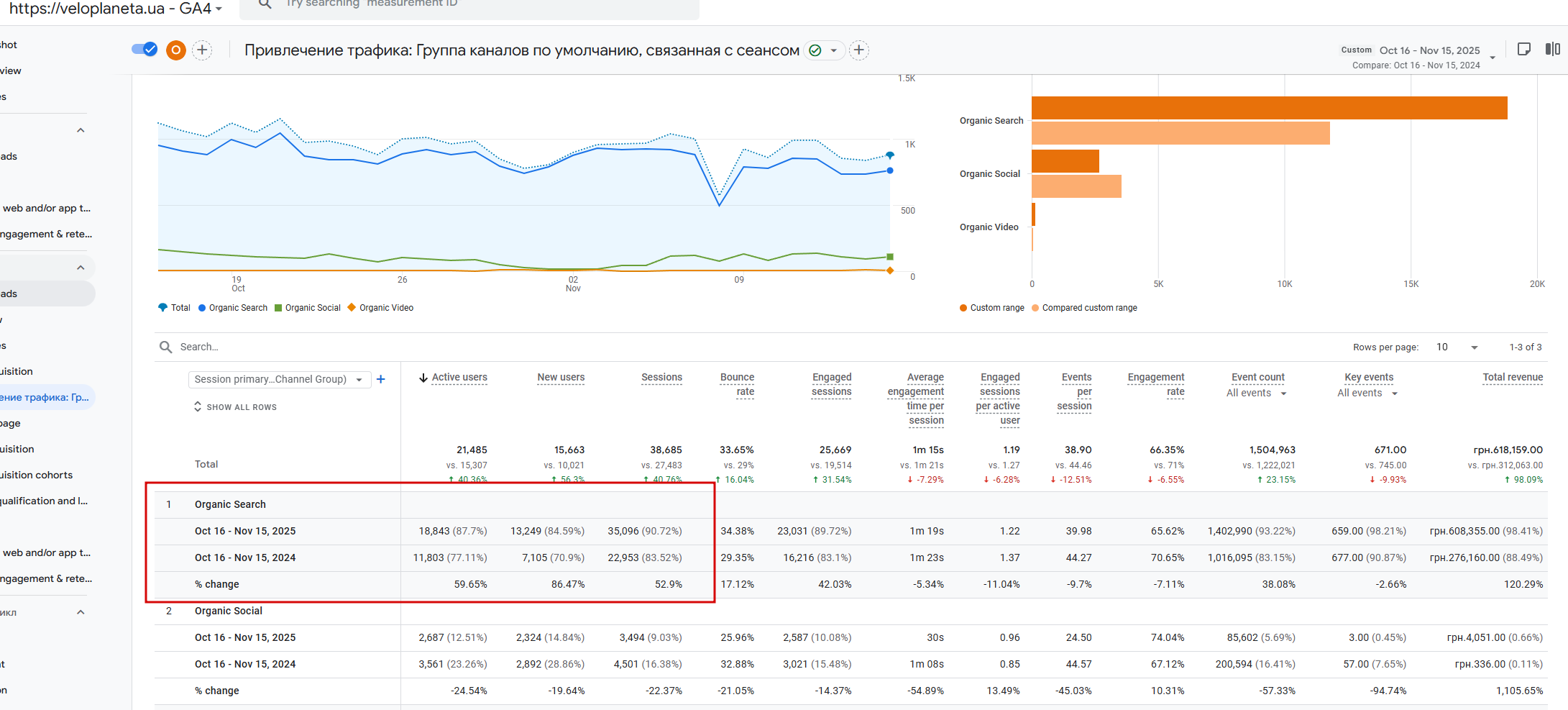Sort by the Engagement rate column header

coord(1156,385)
